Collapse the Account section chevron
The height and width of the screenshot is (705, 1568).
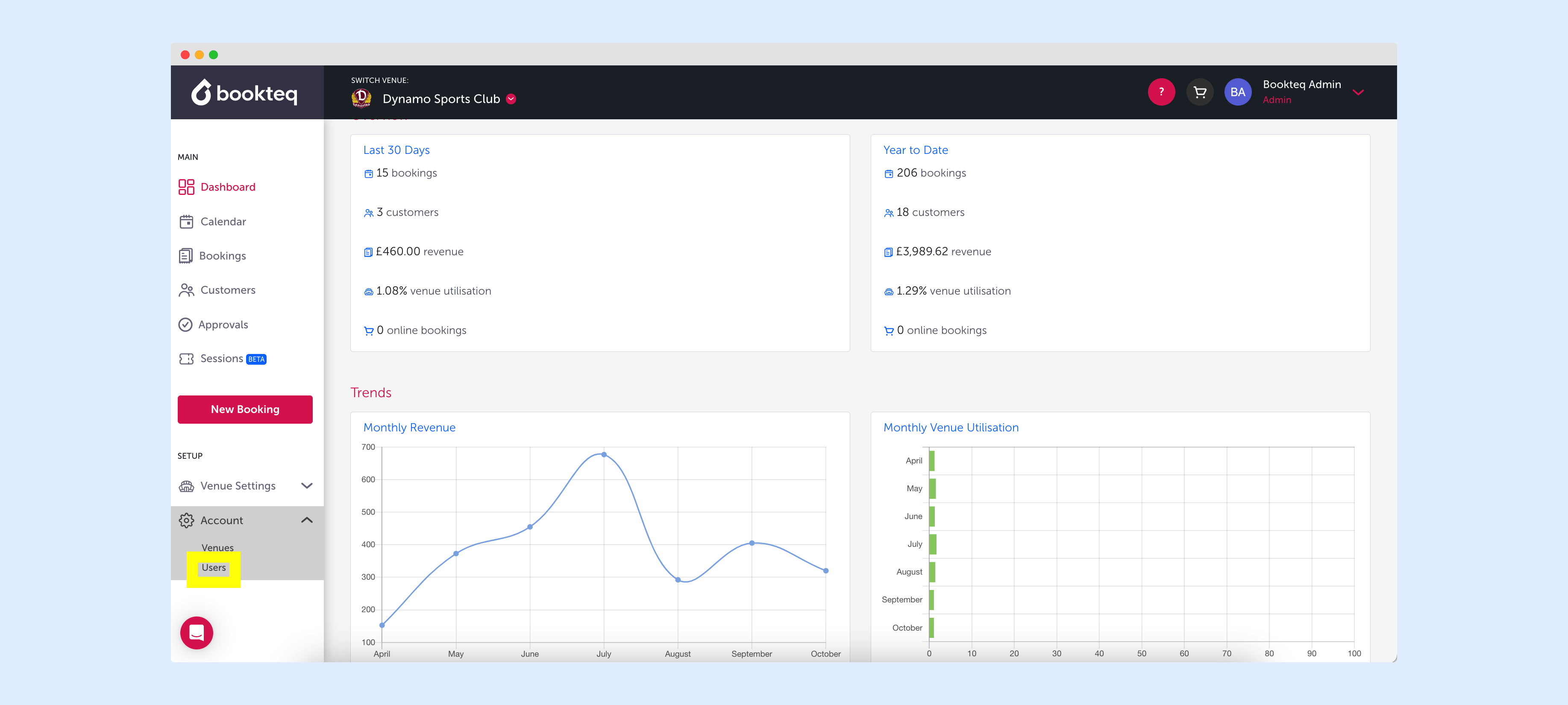click(307, 520)
